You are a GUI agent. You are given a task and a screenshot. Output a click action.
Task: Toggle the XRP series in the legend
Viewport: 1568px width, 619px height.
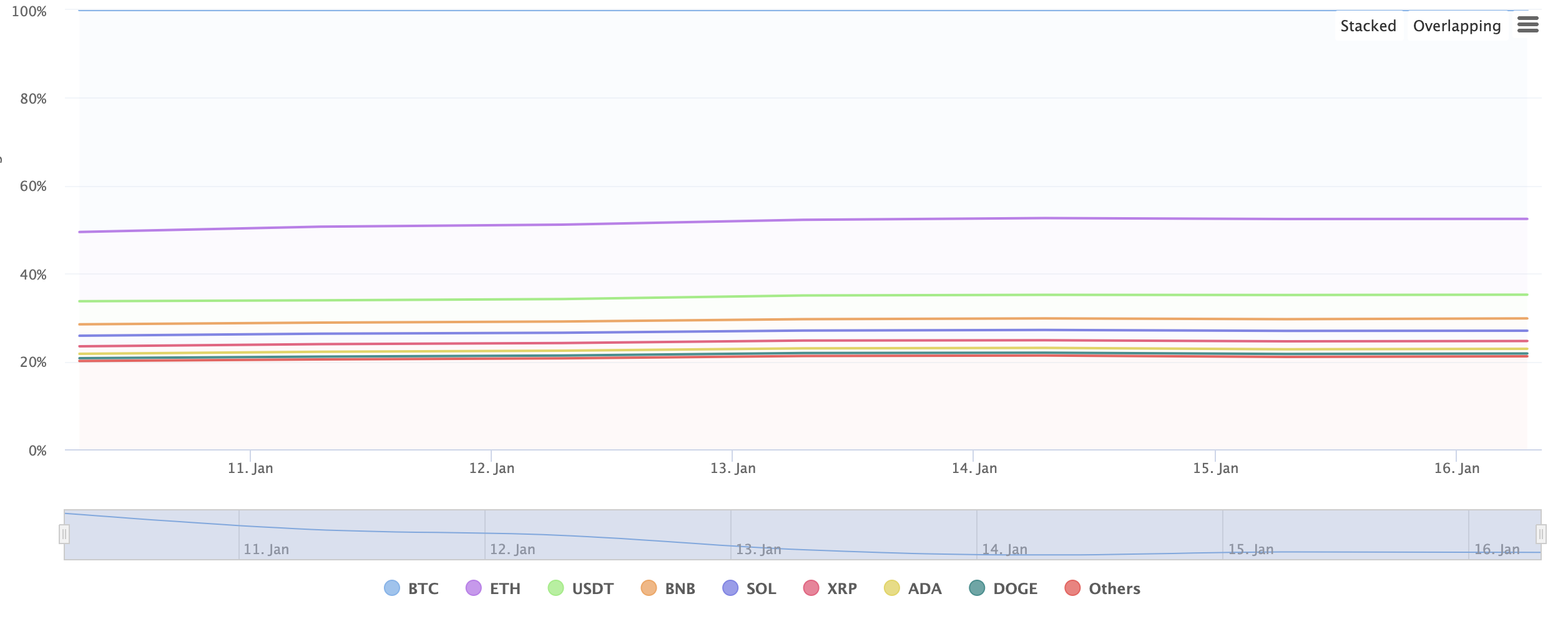tap(830, 588)
